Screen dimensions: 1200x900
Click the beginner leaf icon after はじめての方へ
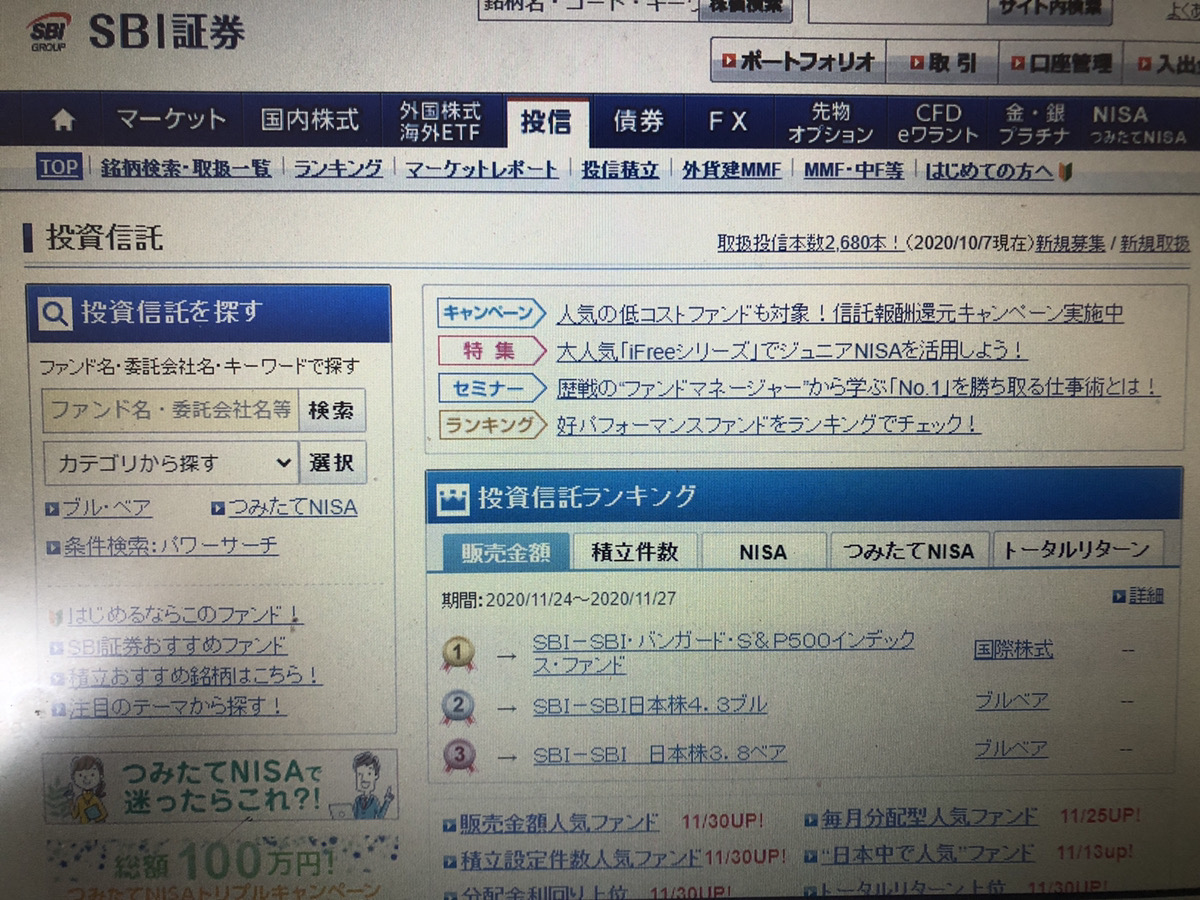tap(1065, 171)
